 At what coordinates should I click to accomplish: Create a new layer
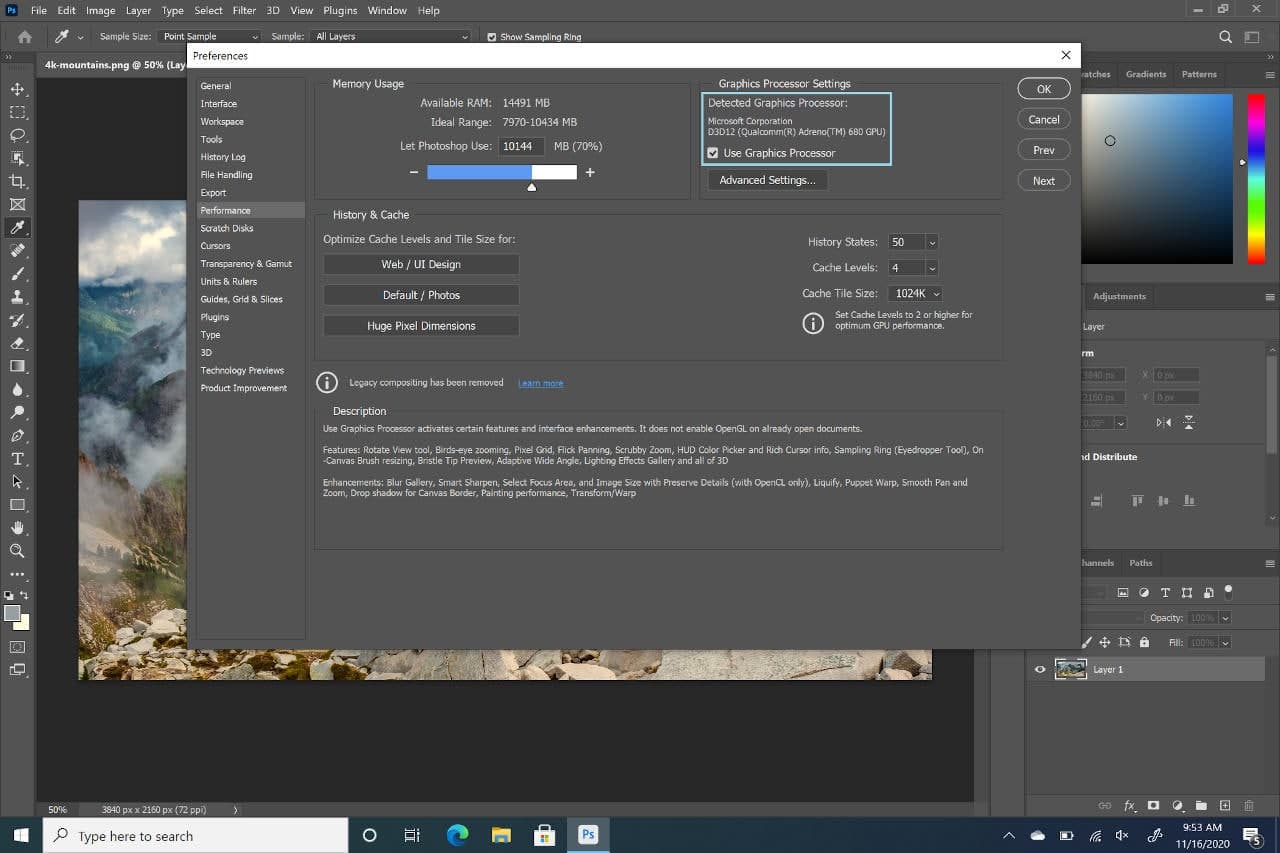coord(1224,805)
